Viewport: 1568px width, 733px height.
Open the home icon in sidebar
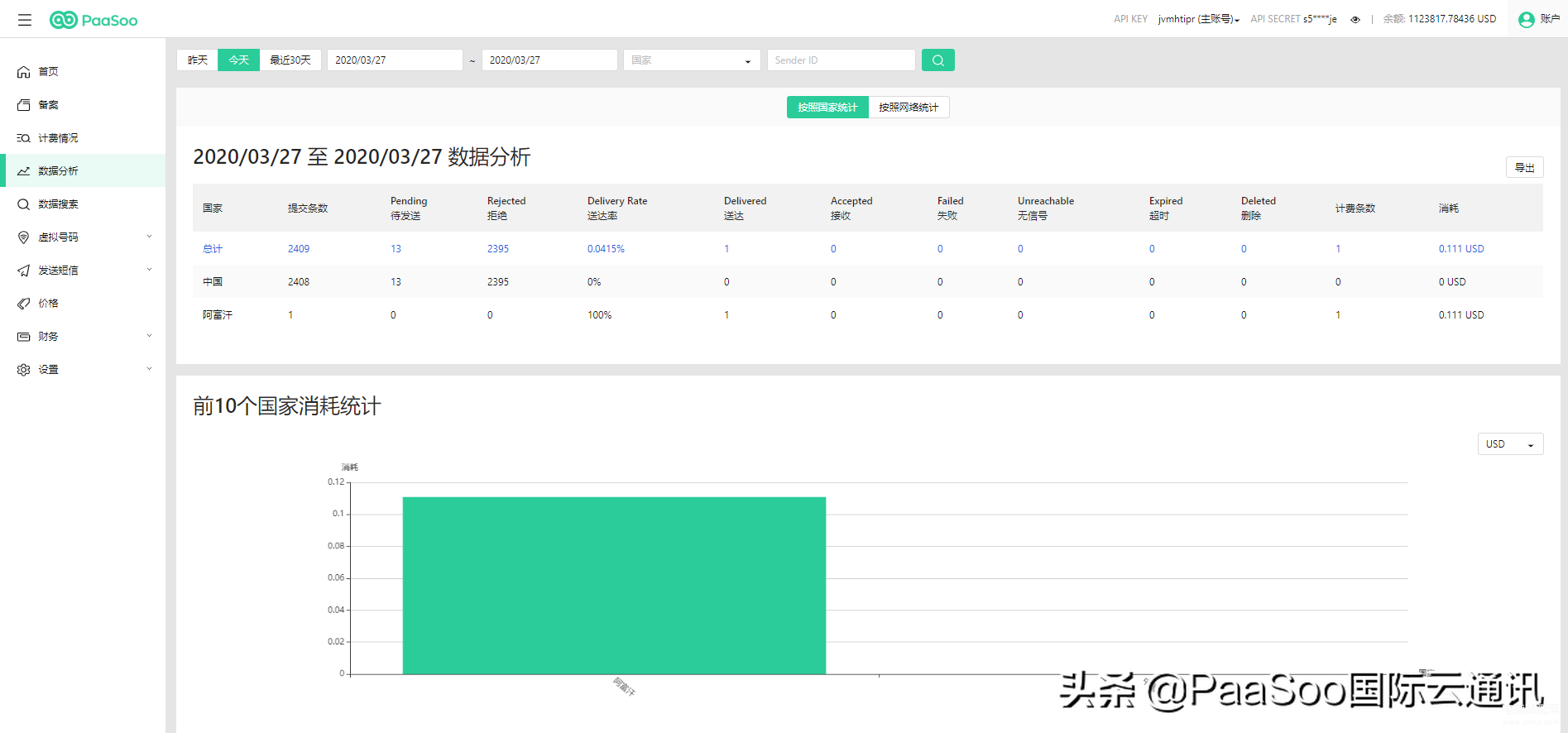[24, 72]
